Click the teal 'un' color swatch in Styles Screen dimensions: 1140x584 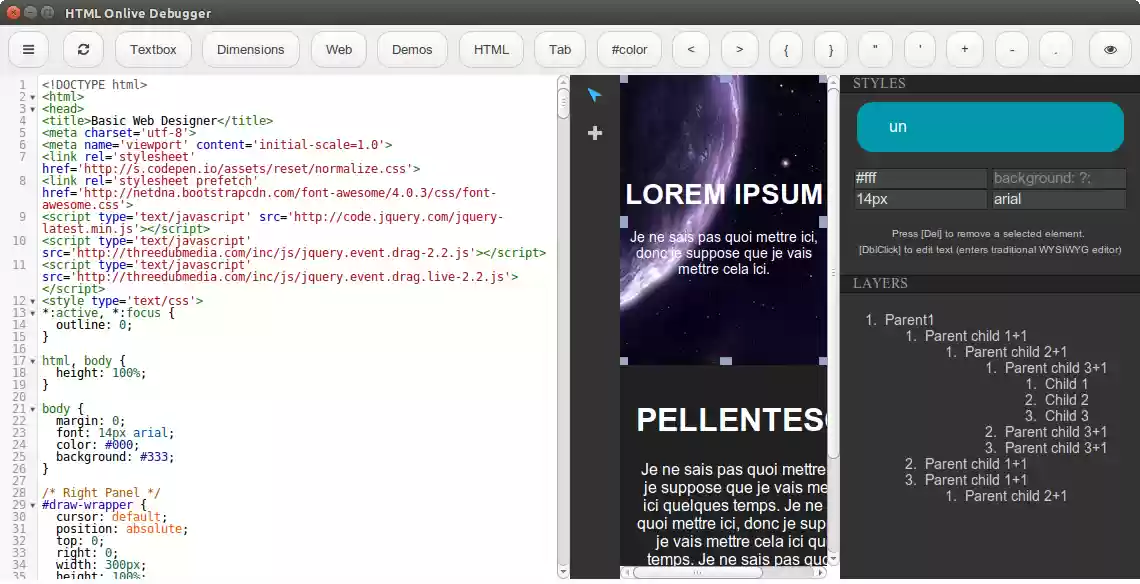tap(989, 126)
